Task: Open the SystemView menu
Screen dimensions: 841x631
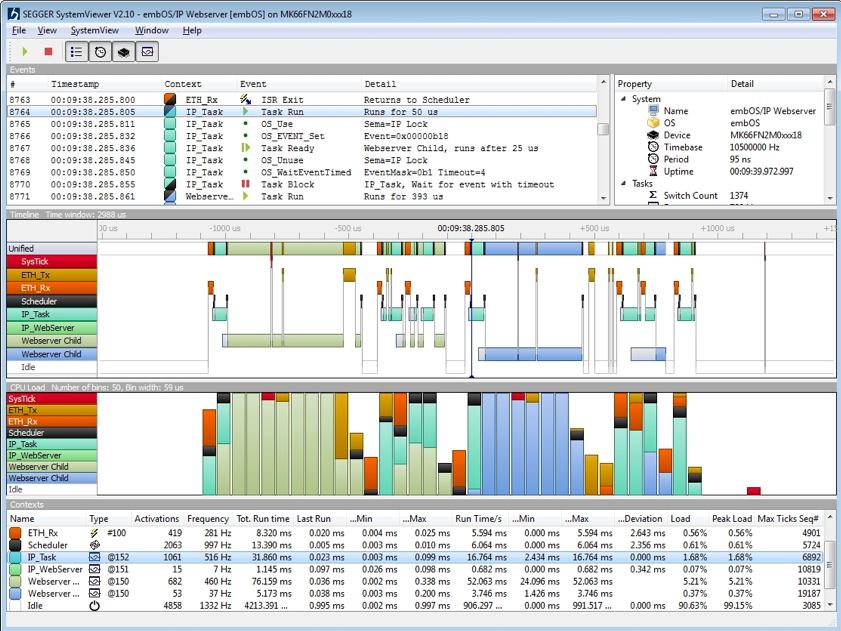Action: coord(94,30)
